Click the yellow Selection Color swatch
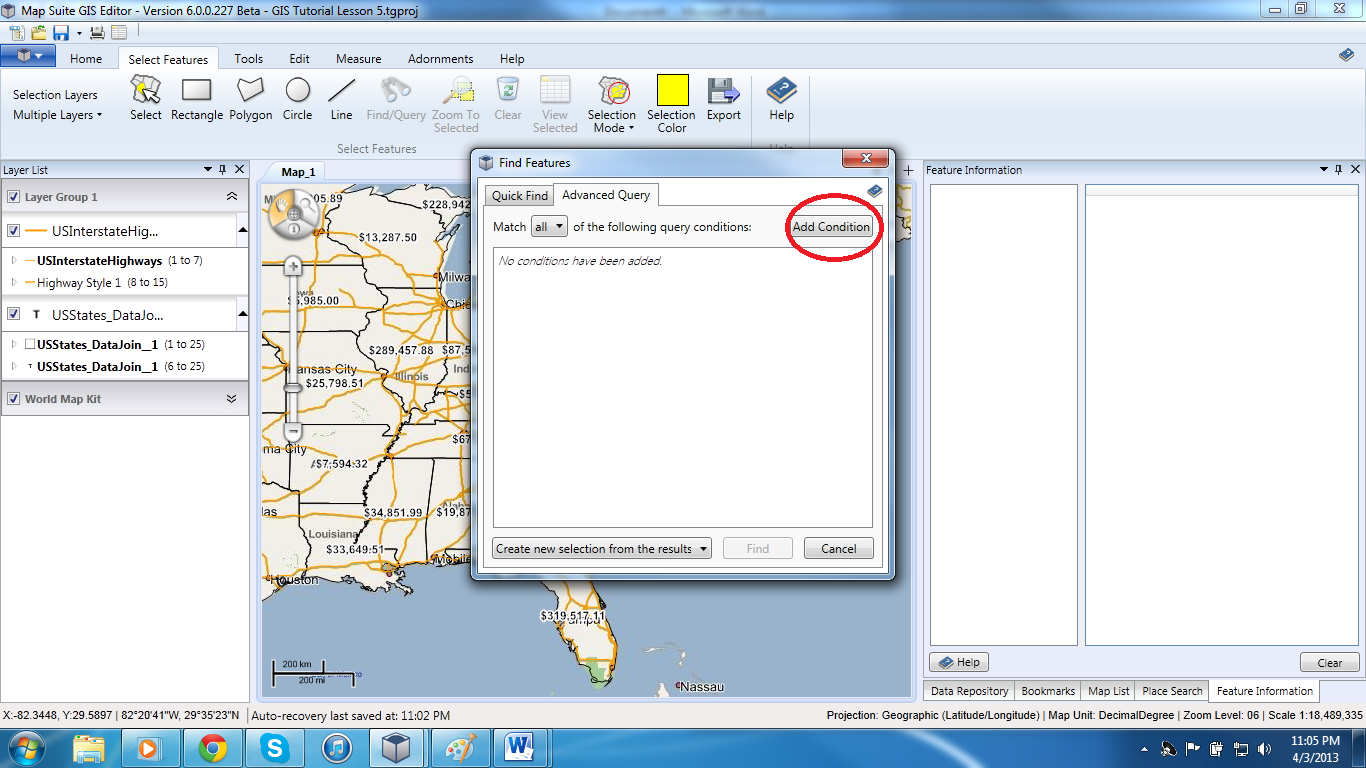The image size is (1366, 768). (x=672, y=91)
